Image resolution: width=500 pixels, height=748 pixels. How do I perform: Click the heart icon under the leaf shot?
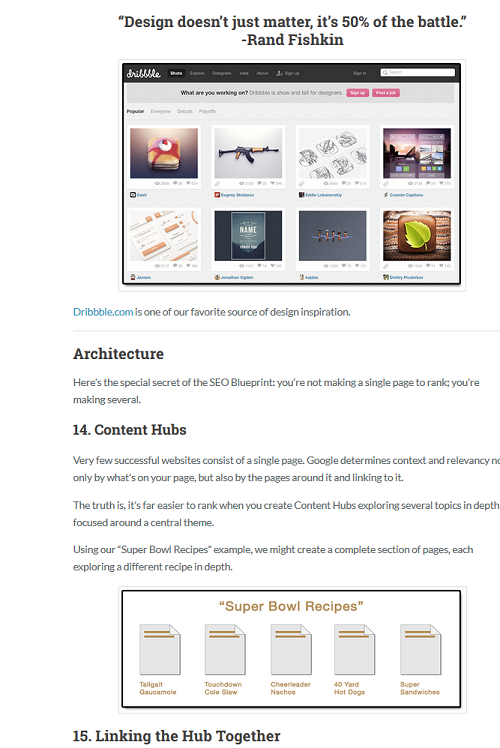click(x=441, y=266)
